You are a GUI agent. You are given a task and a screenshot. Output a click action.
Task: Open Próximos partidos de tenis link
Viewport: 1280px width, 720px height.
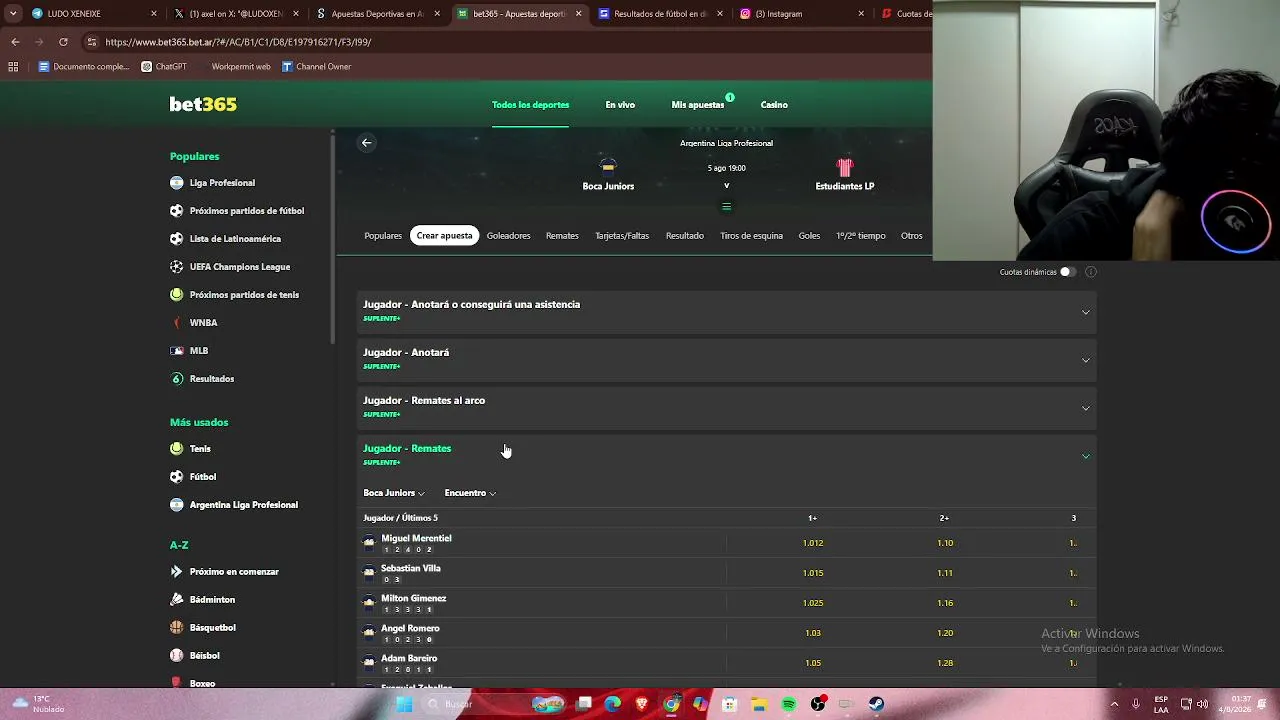[x=244, y=295]
